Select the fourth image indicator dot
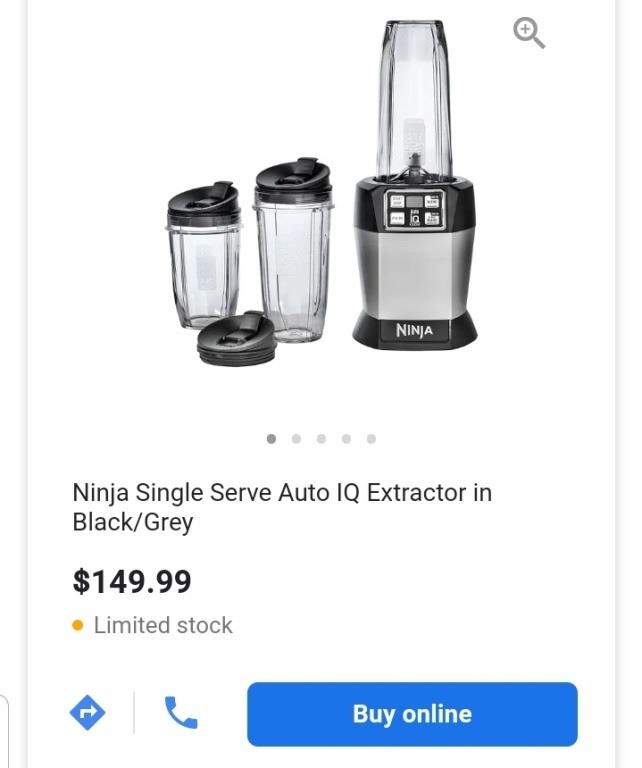This screenshot has width=642, height=768. (x=346, y=438)
